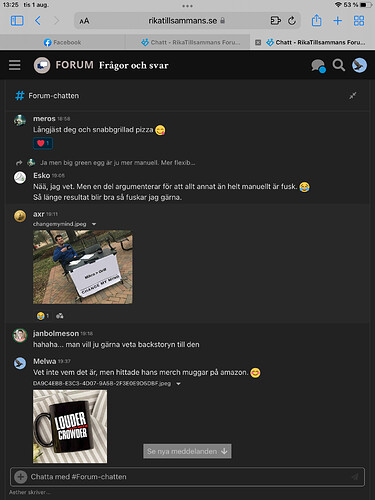Tap Safari's share icon

(x=316, y=21)
